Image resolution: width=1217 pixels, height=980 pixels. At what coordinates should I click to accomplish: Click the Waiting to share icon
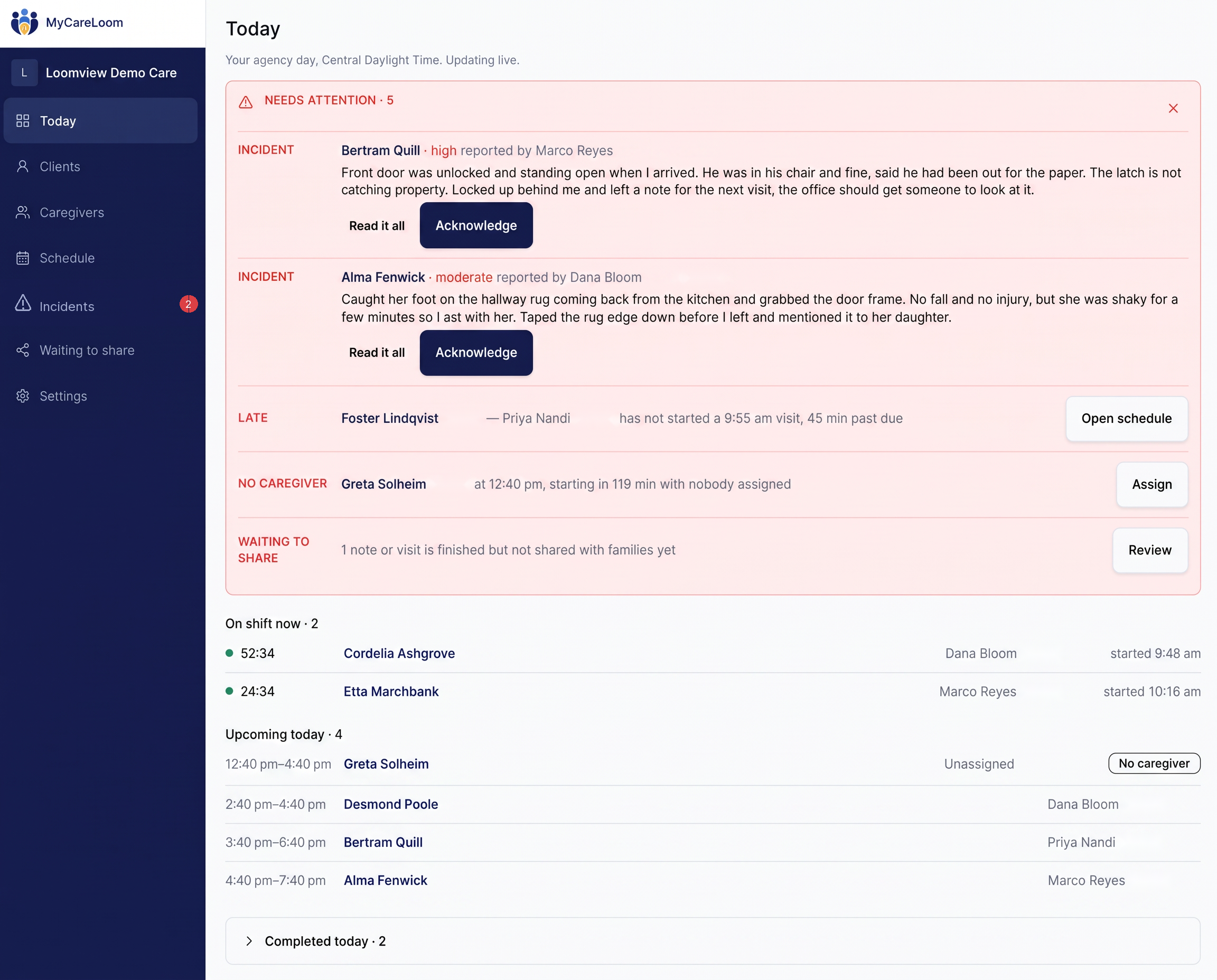[23, 350]
